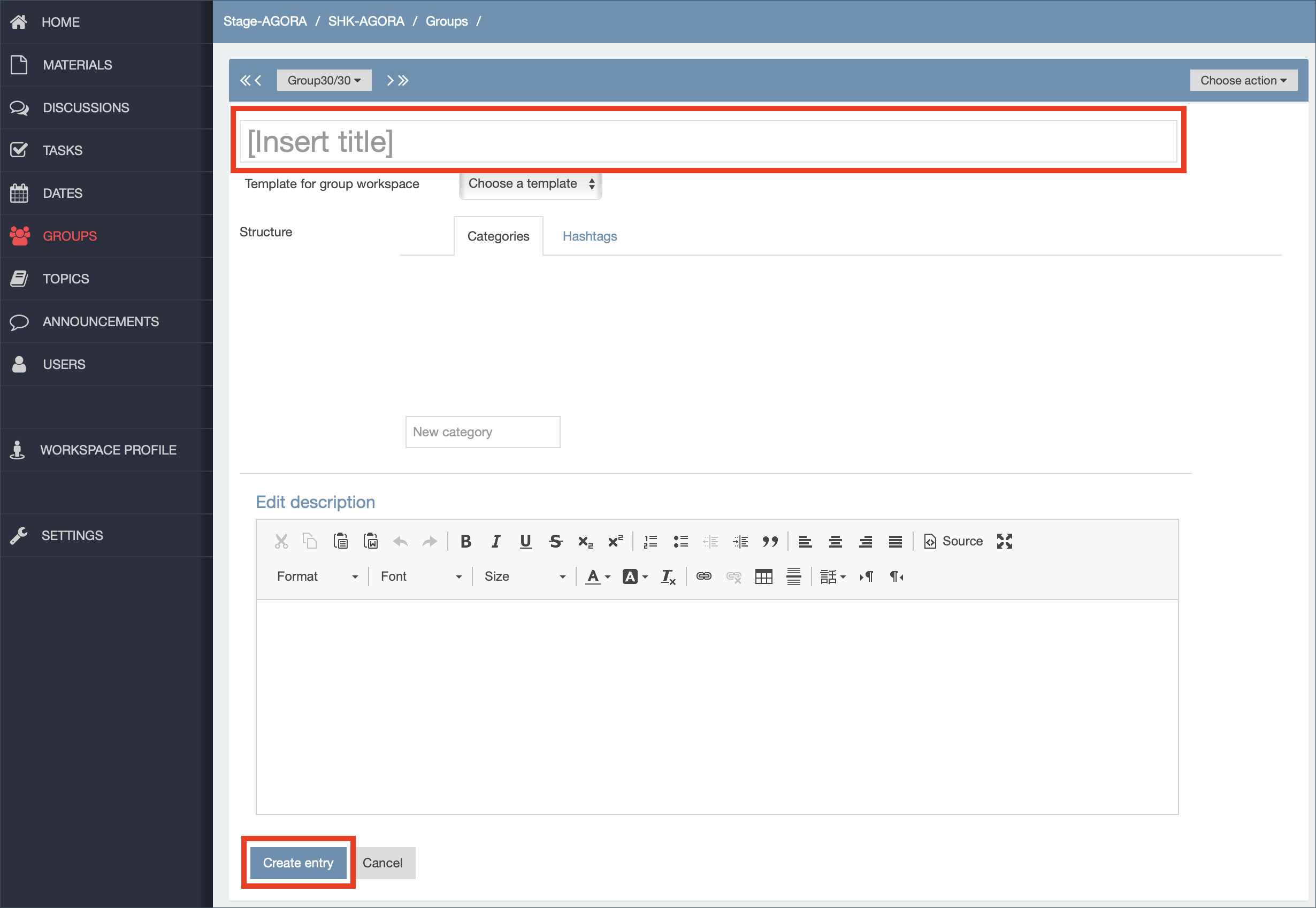Viewport: 1316px width, 908px height.
Task: Toggle Italic formatting
Action: (x=496, y=541)
